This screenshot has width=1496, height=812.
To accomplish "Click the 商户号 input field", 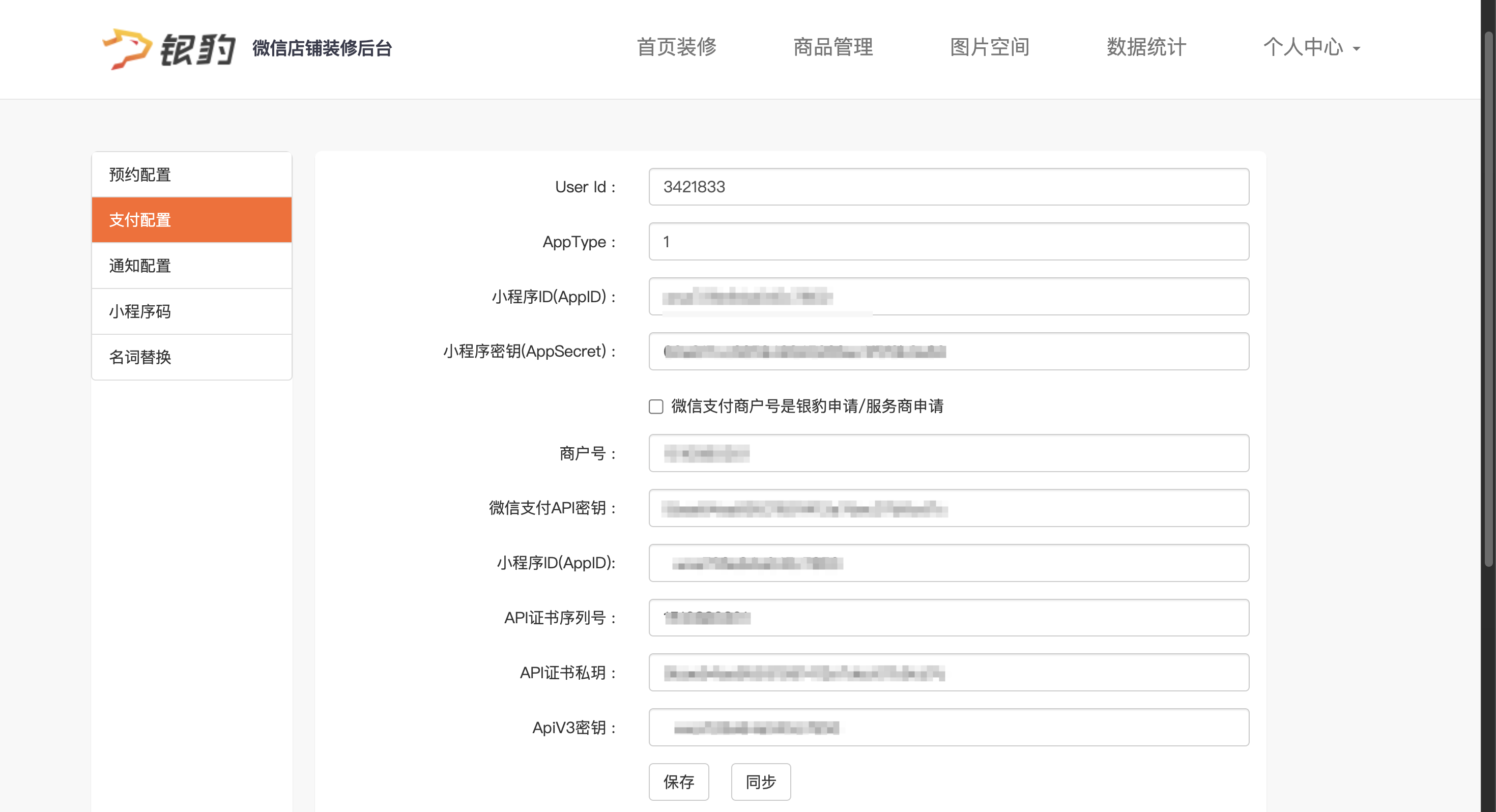I will pos(949,453).
